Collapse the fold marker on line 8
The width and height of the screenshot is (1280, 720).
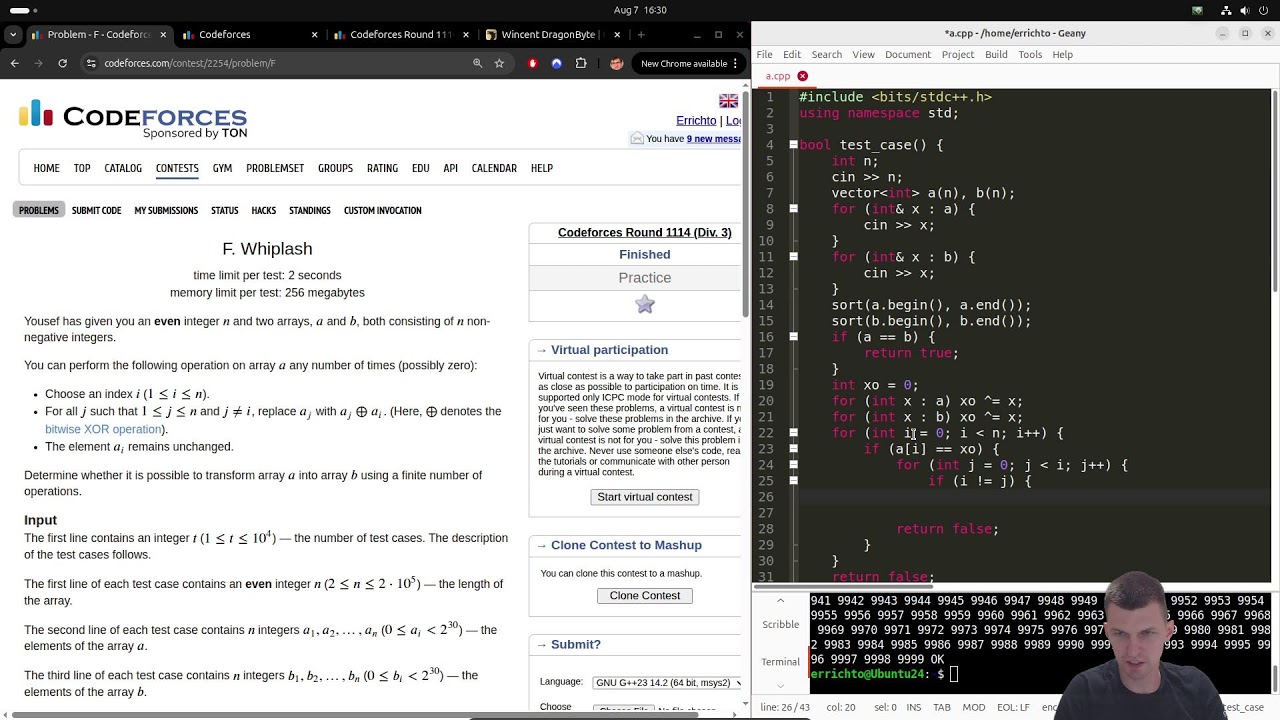[x=793, y=209]
